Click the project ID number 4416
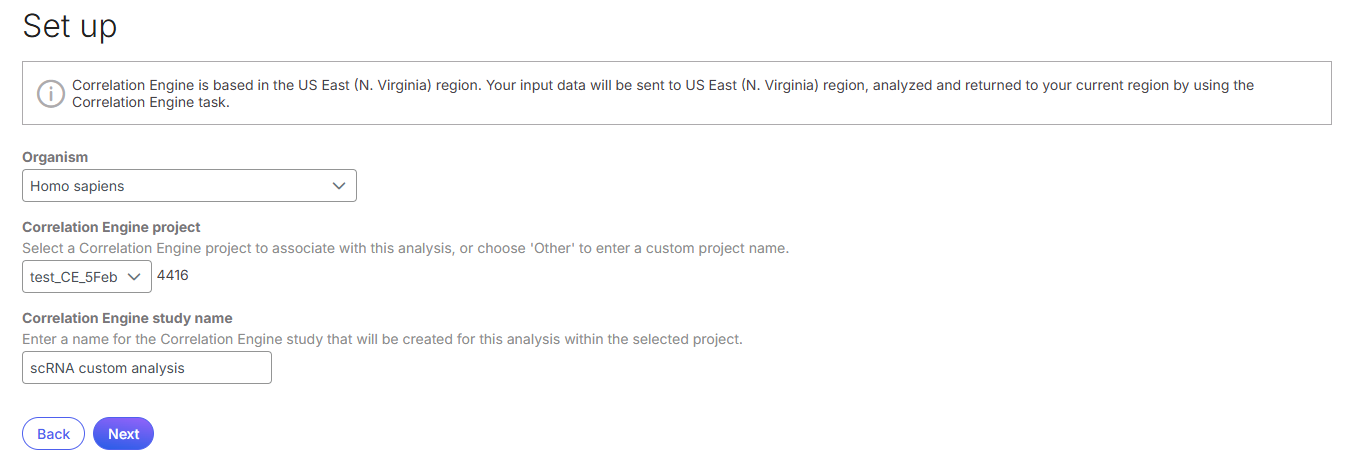Viewport: 1345px width, 466px height. [x=173, y=275]
